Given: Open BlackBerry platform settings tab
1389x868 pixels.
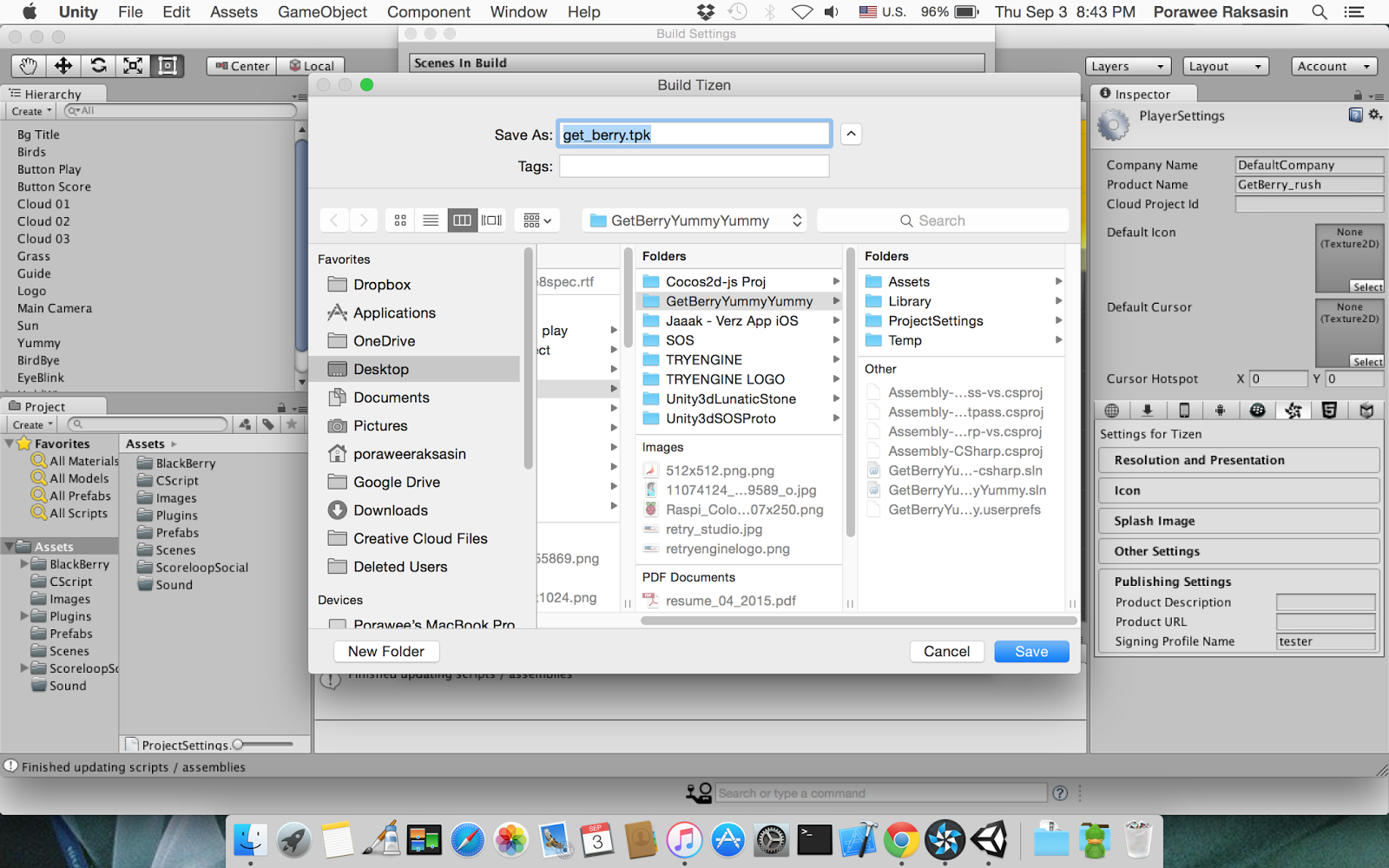Looking at the screenshot, I should (1257, 411).
